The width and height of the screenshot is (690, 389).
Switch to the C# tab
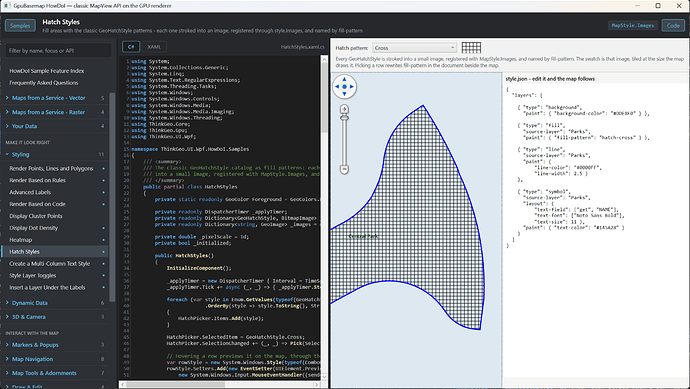131,47
